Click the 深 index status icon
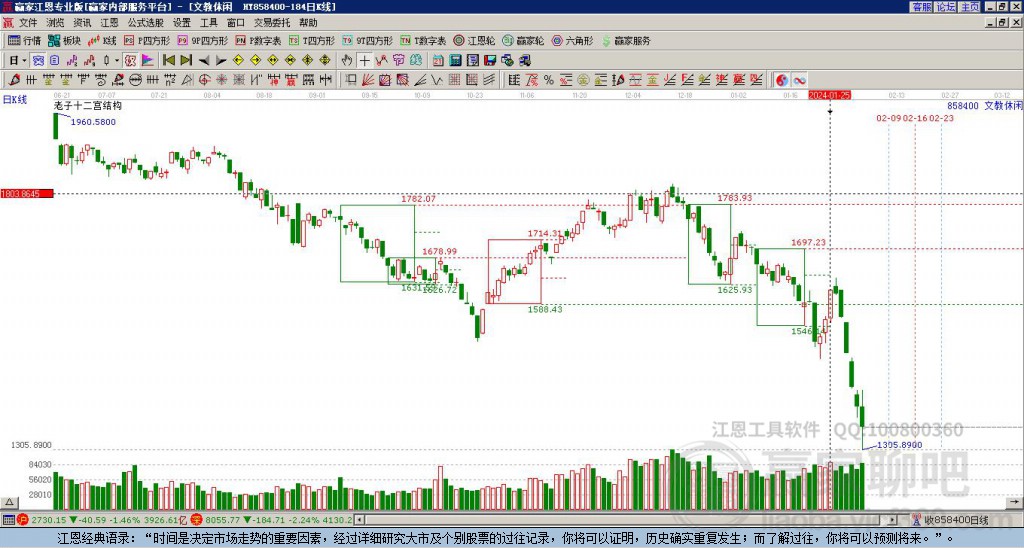1024x548 pixels. coord(196,520)
